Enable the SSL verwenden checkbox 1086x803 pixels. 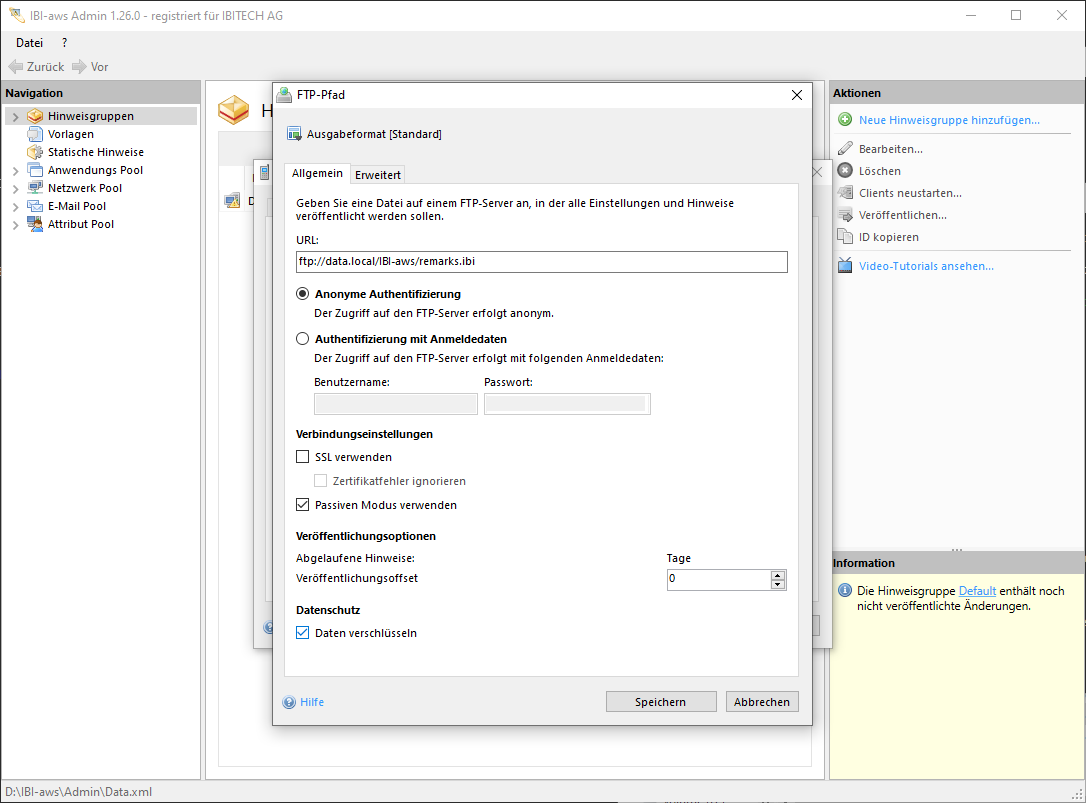[x=303, y=457]
